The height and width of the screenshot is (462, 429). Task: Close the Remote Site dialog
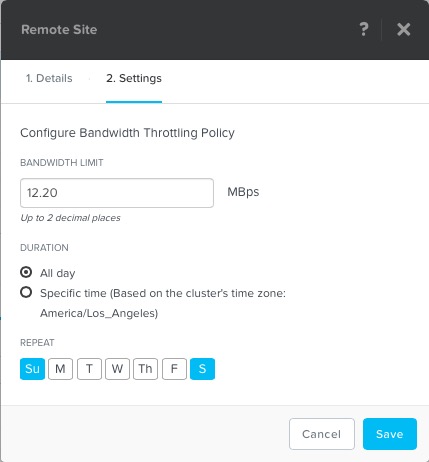point(404,30)
